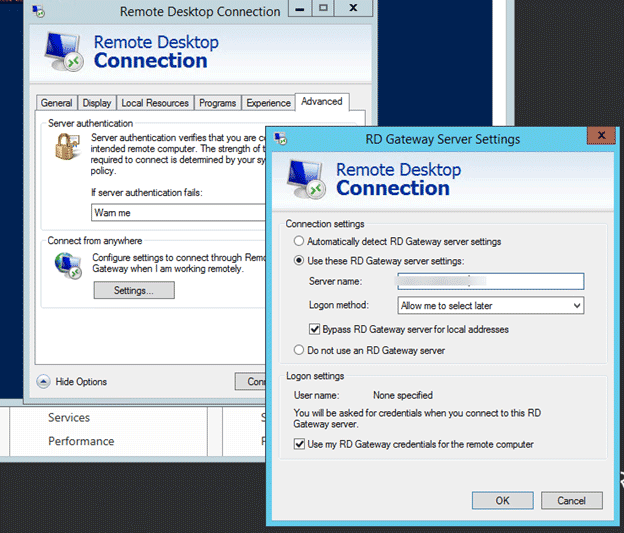Click the padlock server authentication icon
The width and height of the screenshot is (624, 533).
pos(68,148)
